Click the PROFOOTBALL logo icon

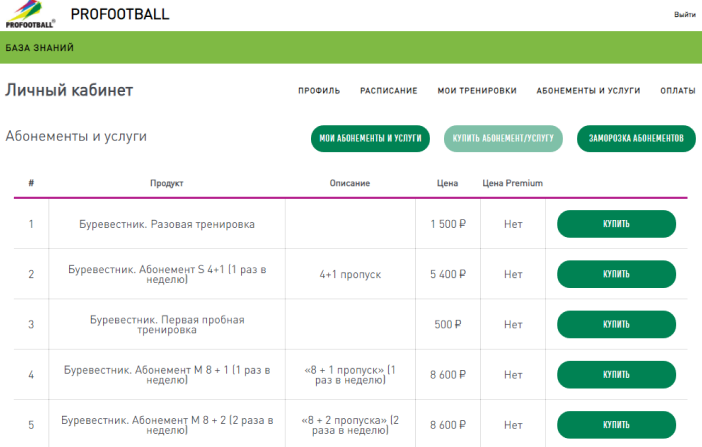pyautogui.click(x=31, y=15)
